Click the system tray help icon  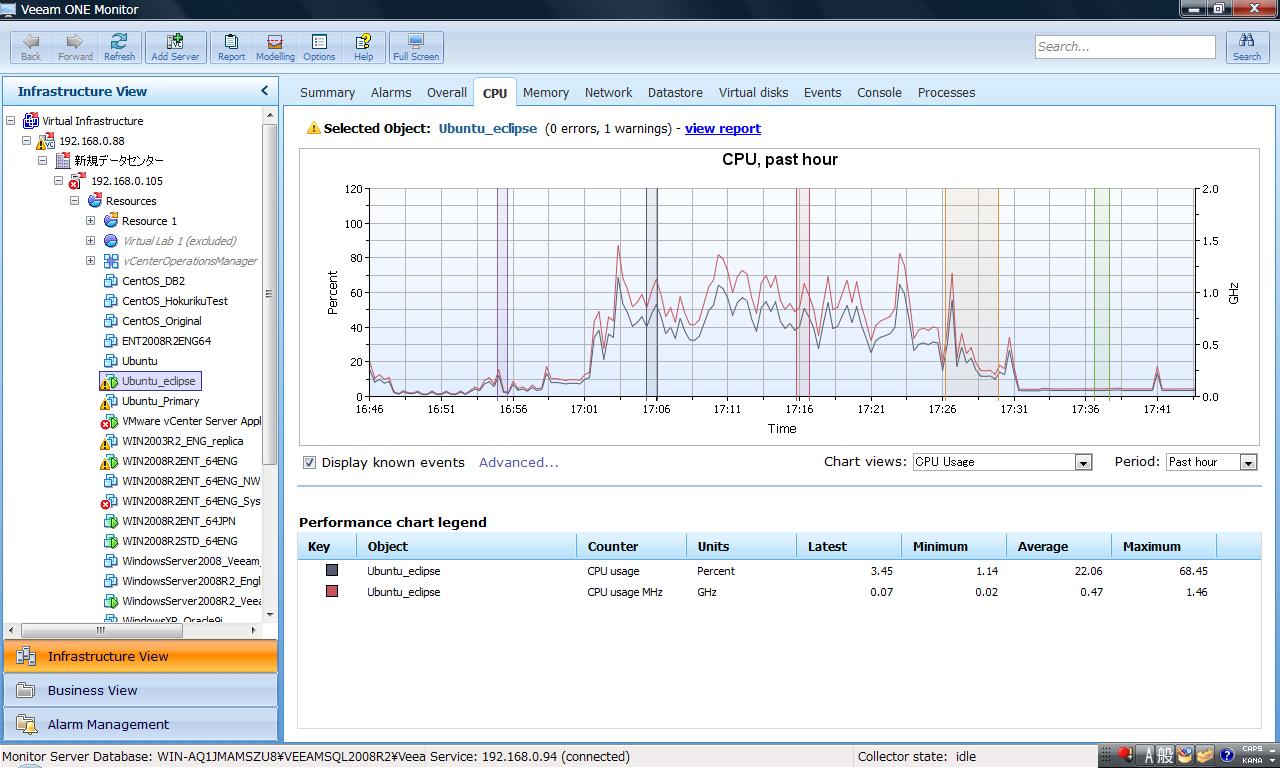pos(1227,756)
